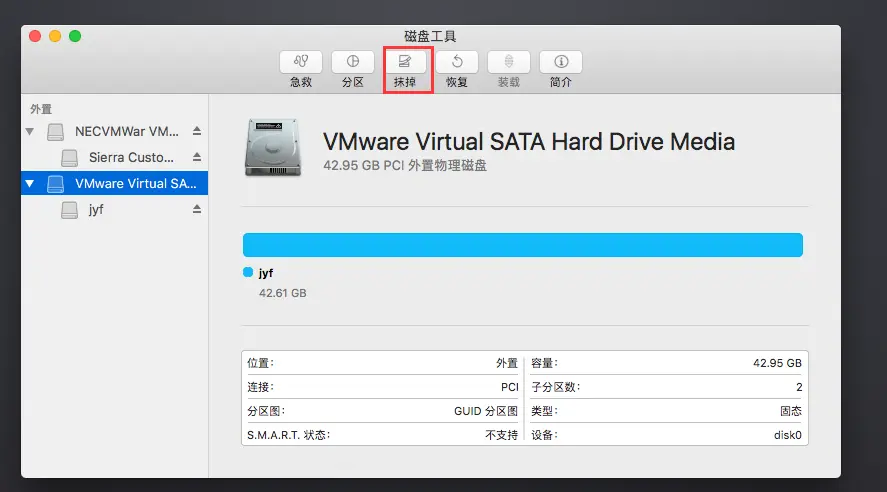Select Sierra Custo... volume in sidebar
This screenshot has width=887, height=492.
[x=114, y=158]
